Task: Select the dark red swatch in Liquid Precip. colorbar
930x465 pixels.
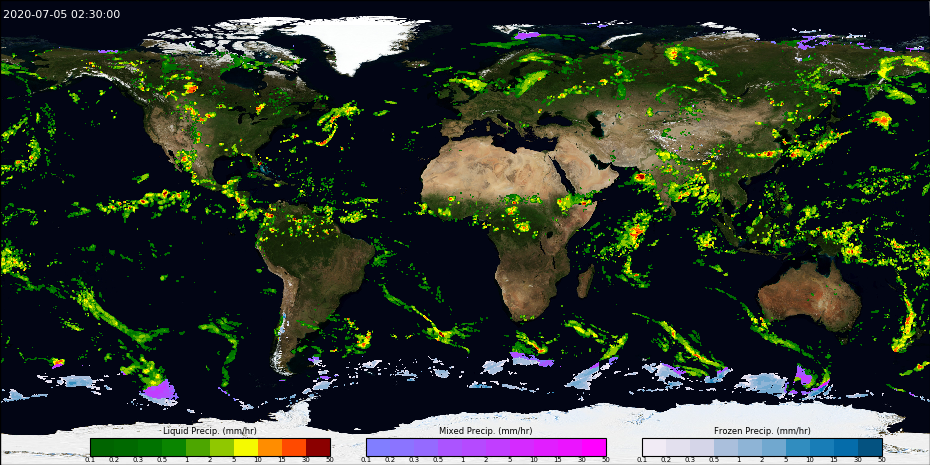Action: tap(318, 447)
